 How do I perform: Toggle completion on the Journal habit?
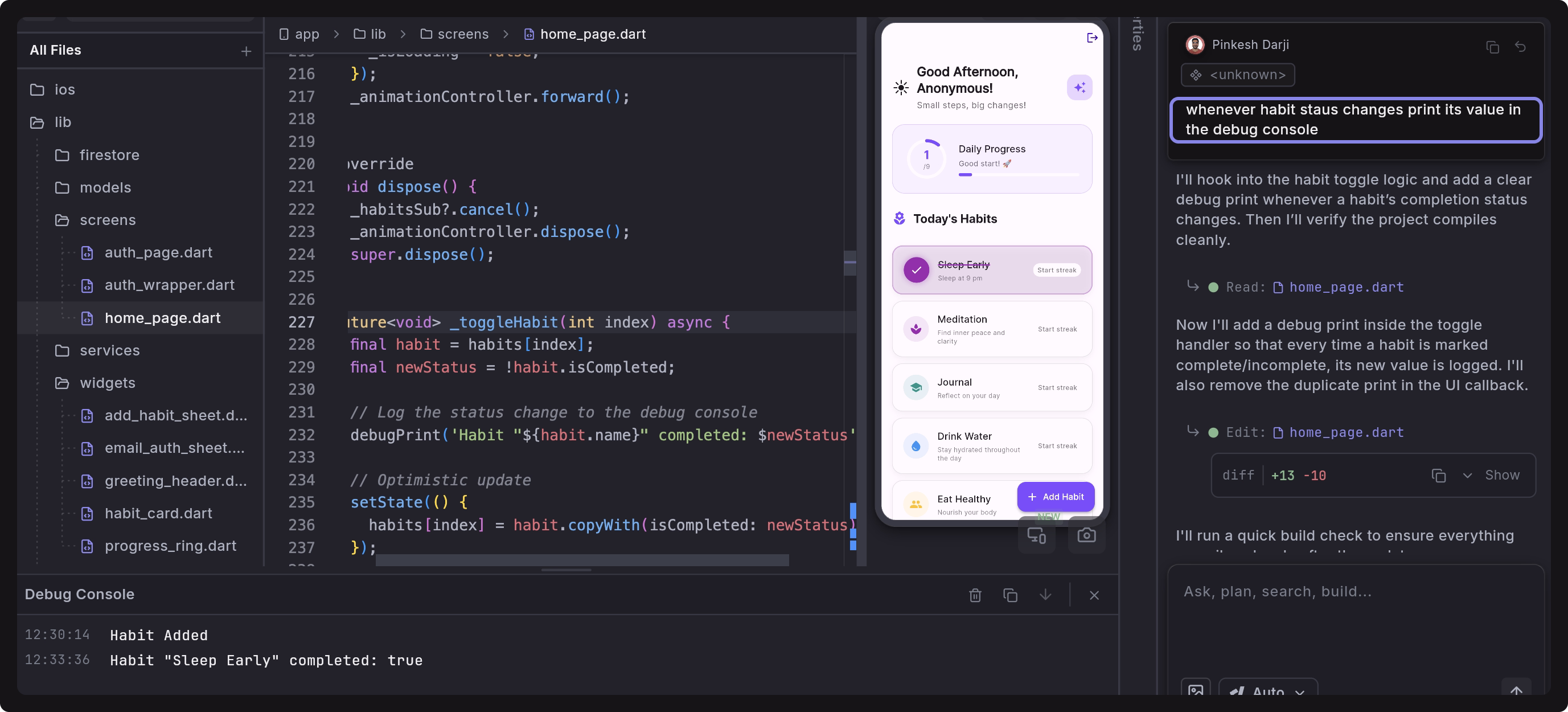tap(916, 387)
